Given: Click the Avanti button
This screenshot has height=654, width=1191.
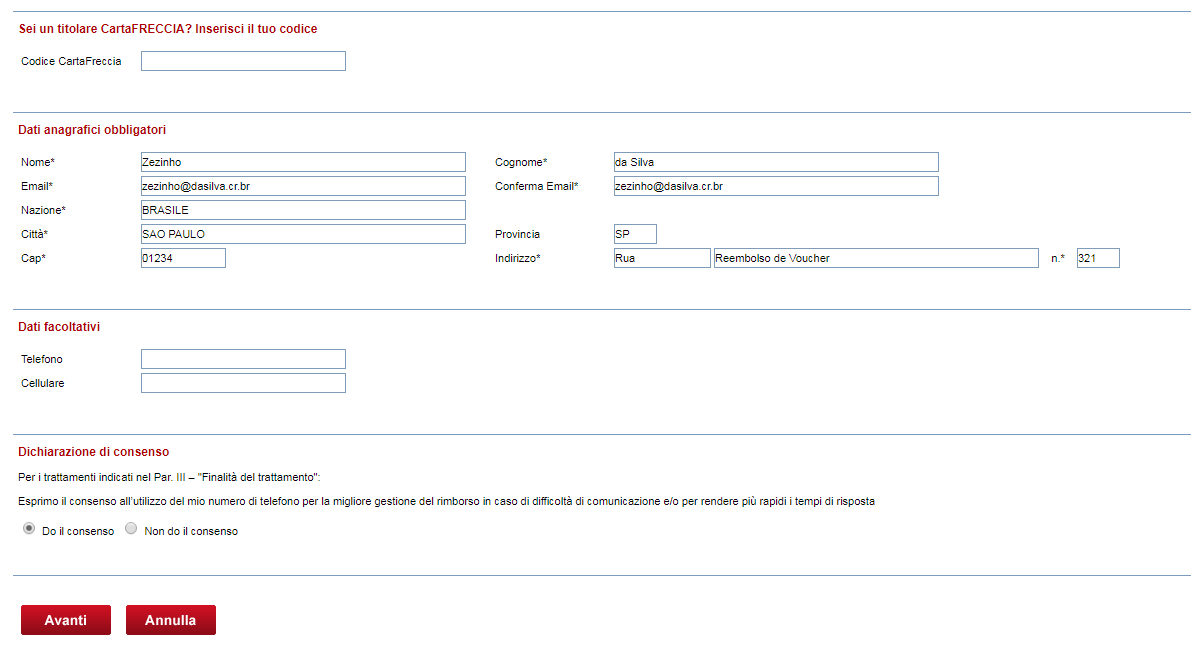Looking at the screenshot, I should pyautogui.click(x=66, y=620).
